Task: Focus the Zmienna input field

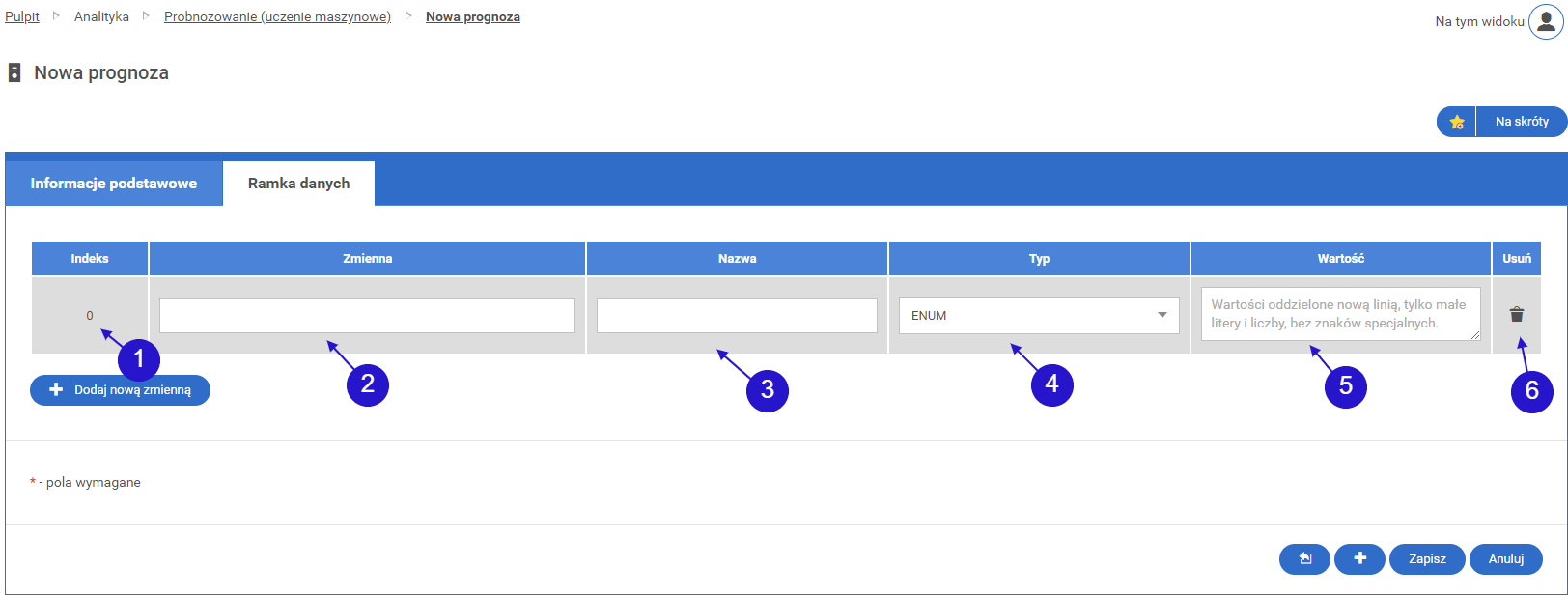Action: click(x=367, y=315)
